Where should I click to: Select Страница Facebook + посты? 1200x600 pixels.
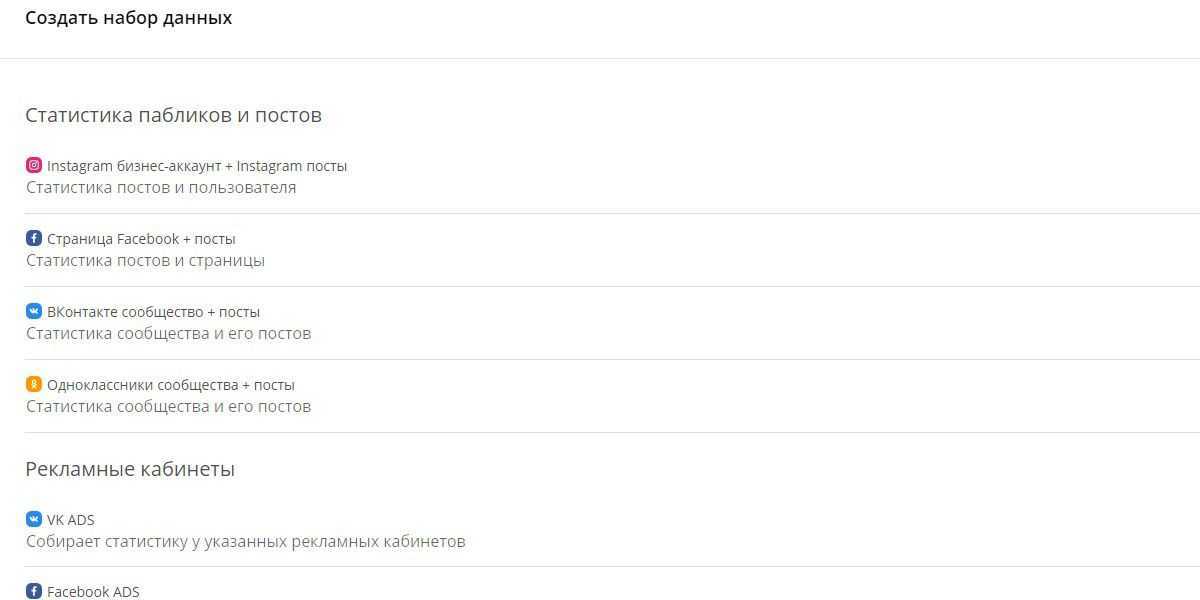[x=141, y=239]
